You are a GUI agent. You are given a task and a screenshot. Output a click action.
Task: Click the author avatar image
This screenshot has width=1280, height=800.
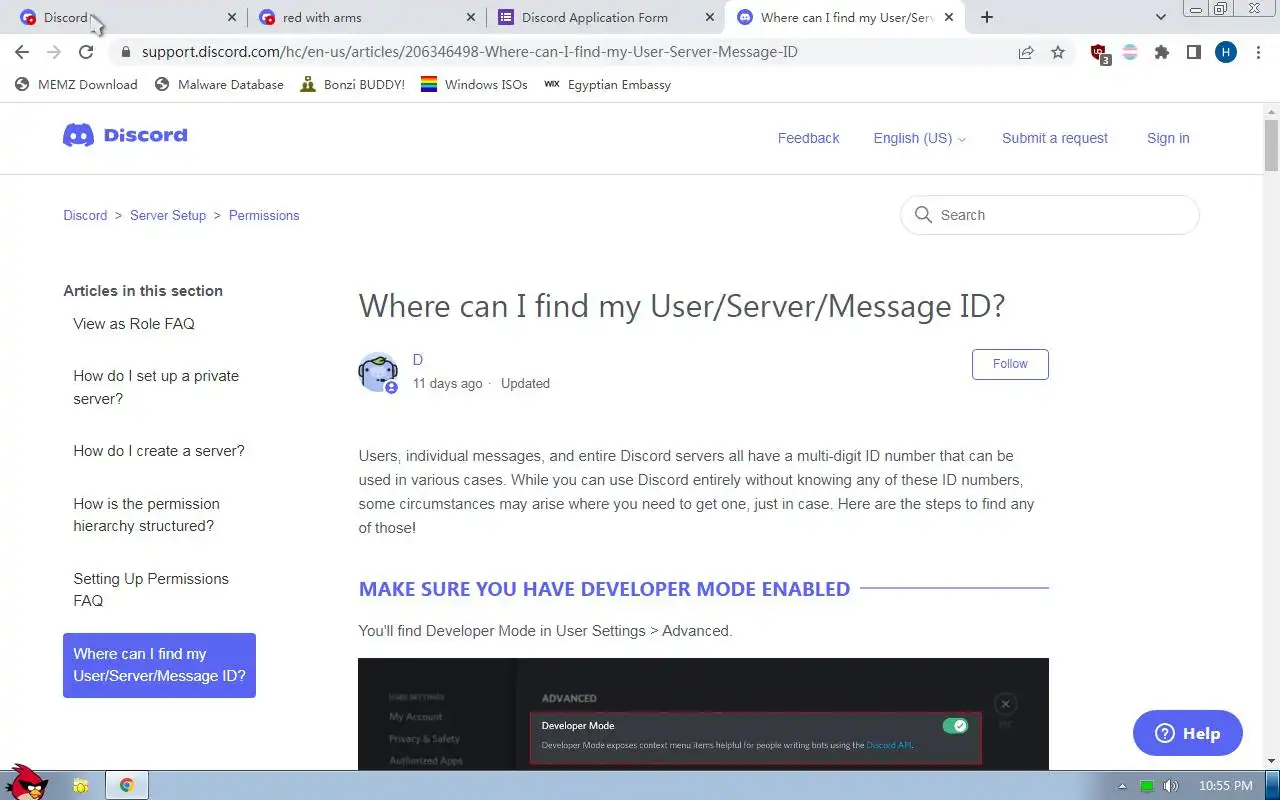point(378,372)
